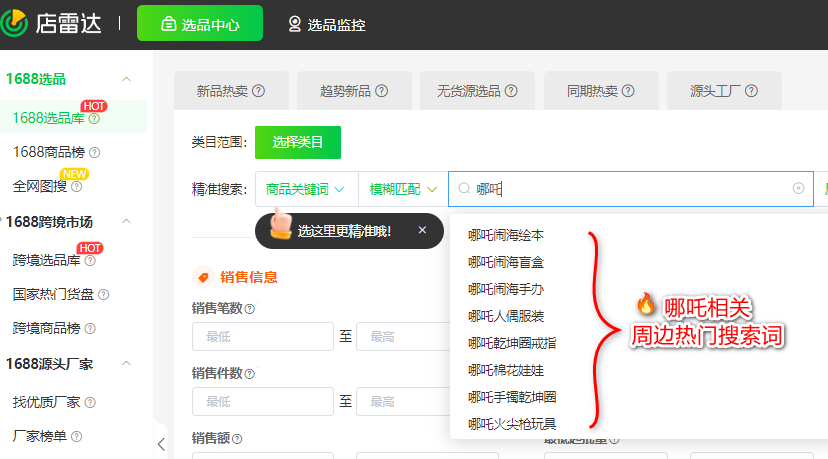
Task: Open 找优质厂家 in the sidebar
Action: tap(47, 402)
